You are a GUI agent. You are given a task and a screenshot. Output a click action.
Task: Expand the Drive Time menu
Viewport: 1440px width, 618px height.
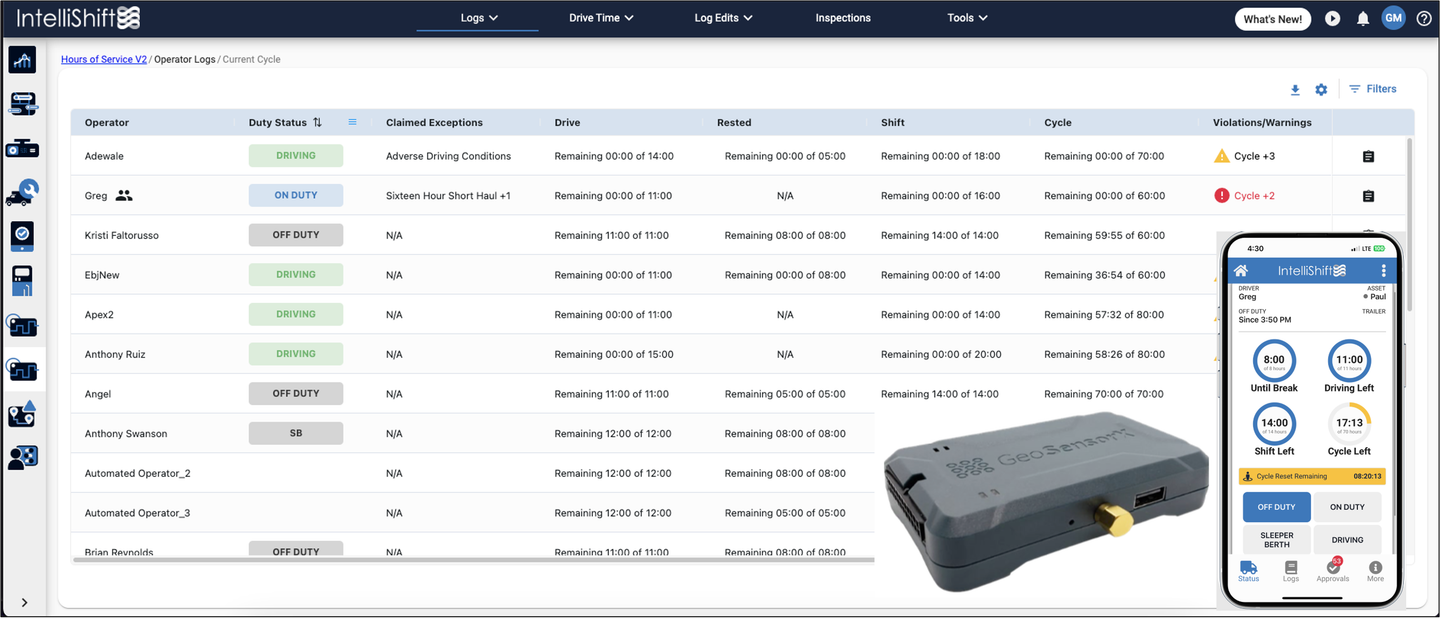pyautogui.click(x=600, y=17)
